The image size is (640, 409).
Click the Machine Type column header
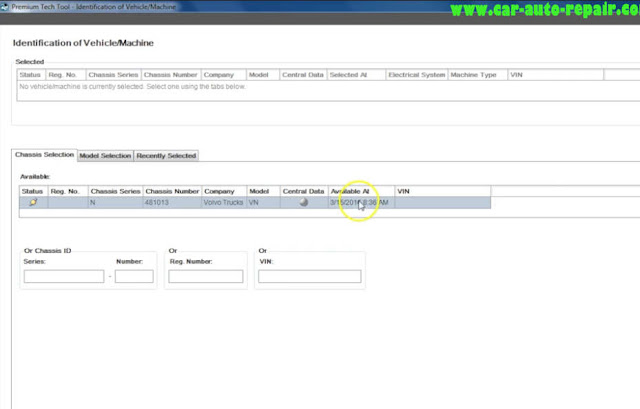[x=478, y=75]
